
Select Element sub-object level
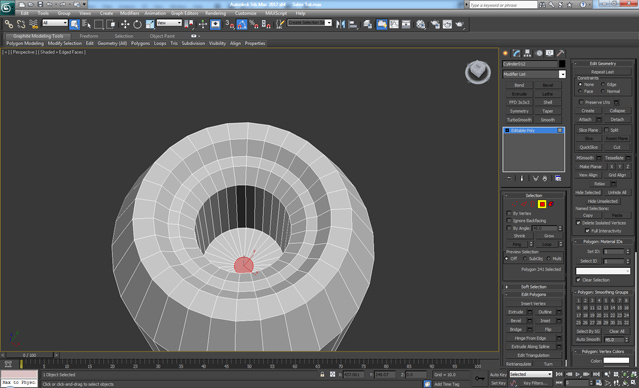coord(551,204)
